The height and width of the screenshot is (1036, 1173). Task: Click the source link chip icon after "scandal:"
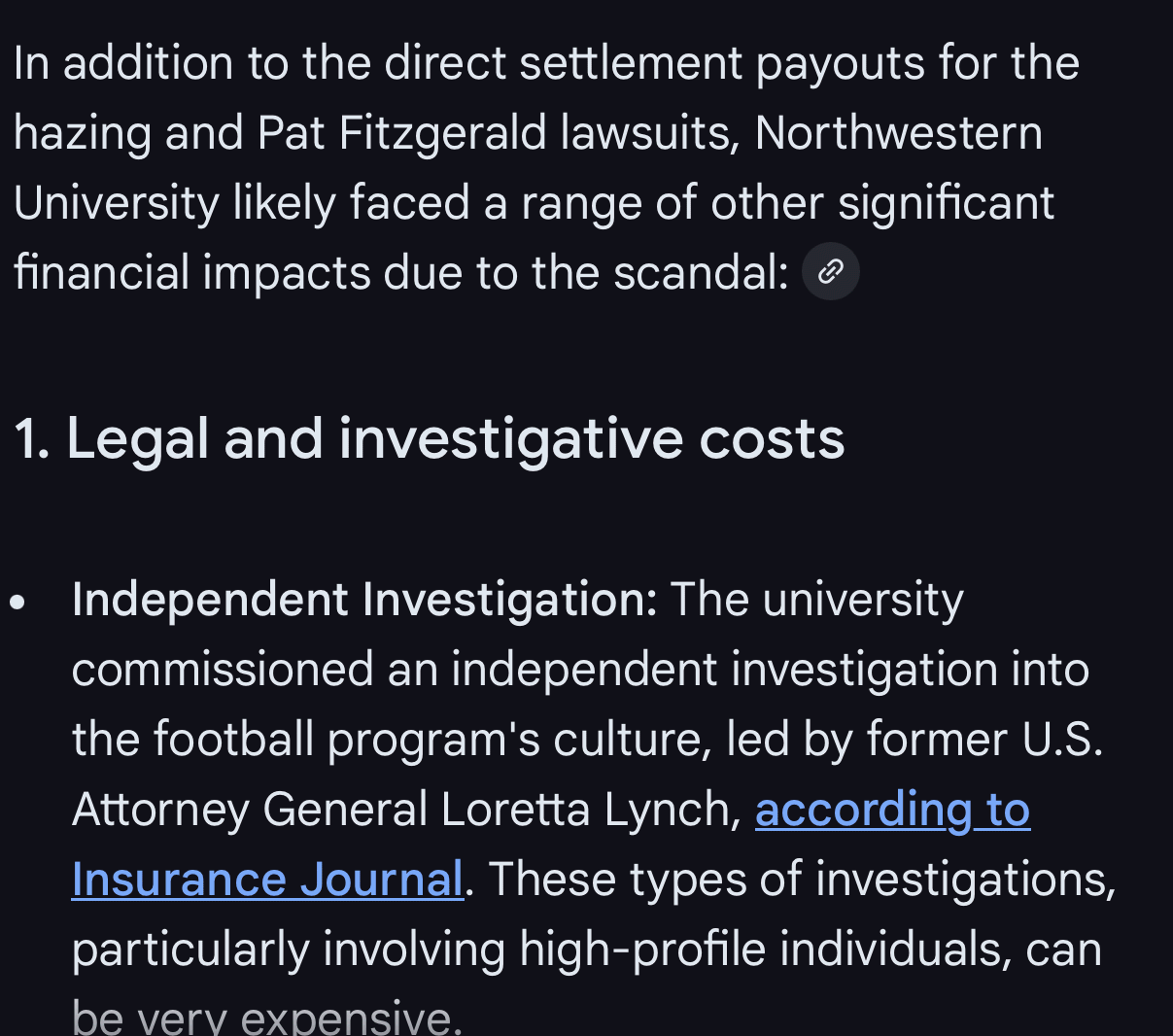click(x=830, y=272)
